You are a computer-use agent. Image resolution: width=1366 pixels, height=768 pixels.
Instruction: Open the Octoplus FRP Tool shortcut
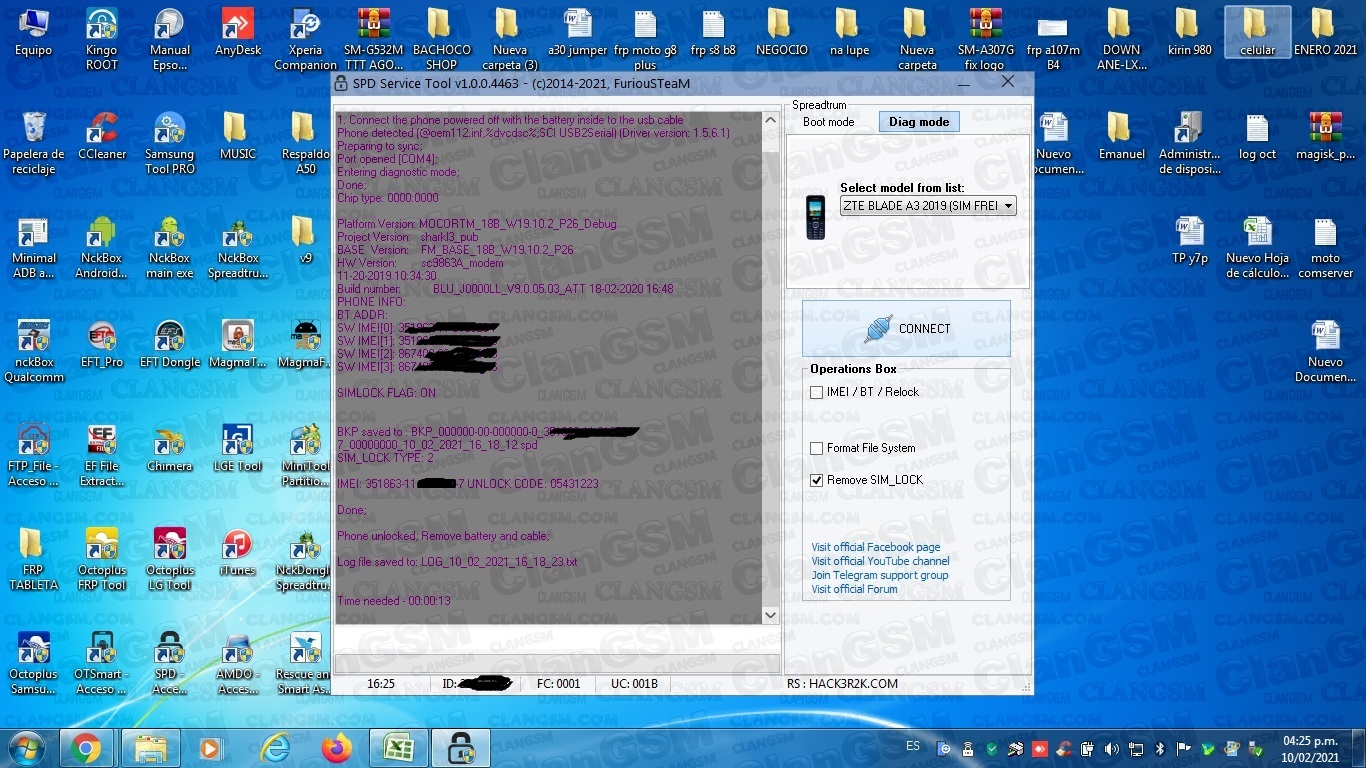pos(101,547)
